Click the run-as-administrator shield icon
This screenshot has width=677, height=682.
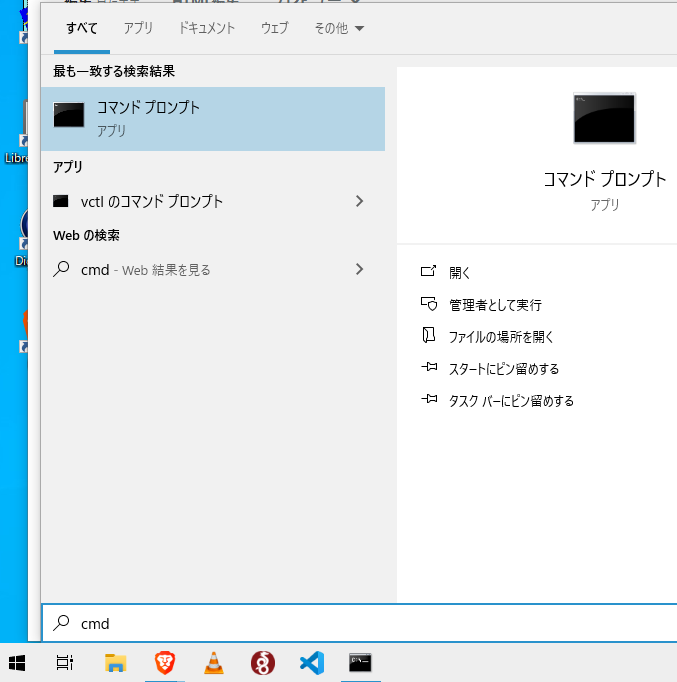(x=429, y=304)
